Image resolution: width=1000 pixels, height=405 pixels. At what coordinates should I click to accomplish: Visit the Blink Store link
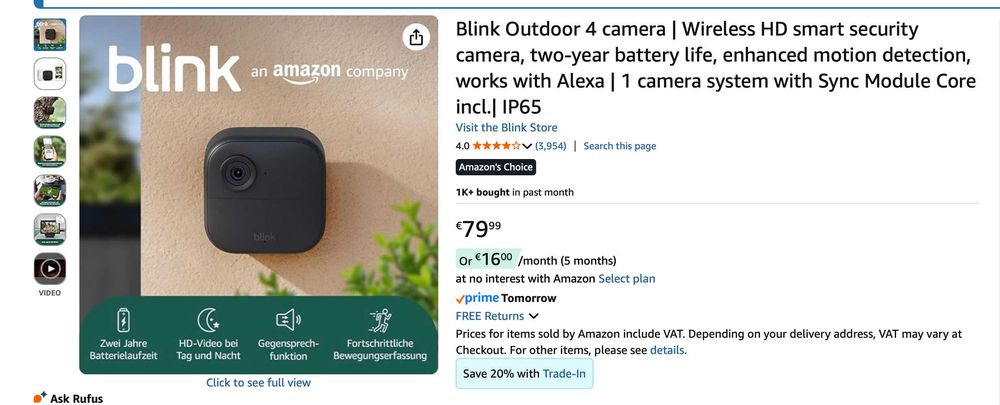tap(506, 128)
